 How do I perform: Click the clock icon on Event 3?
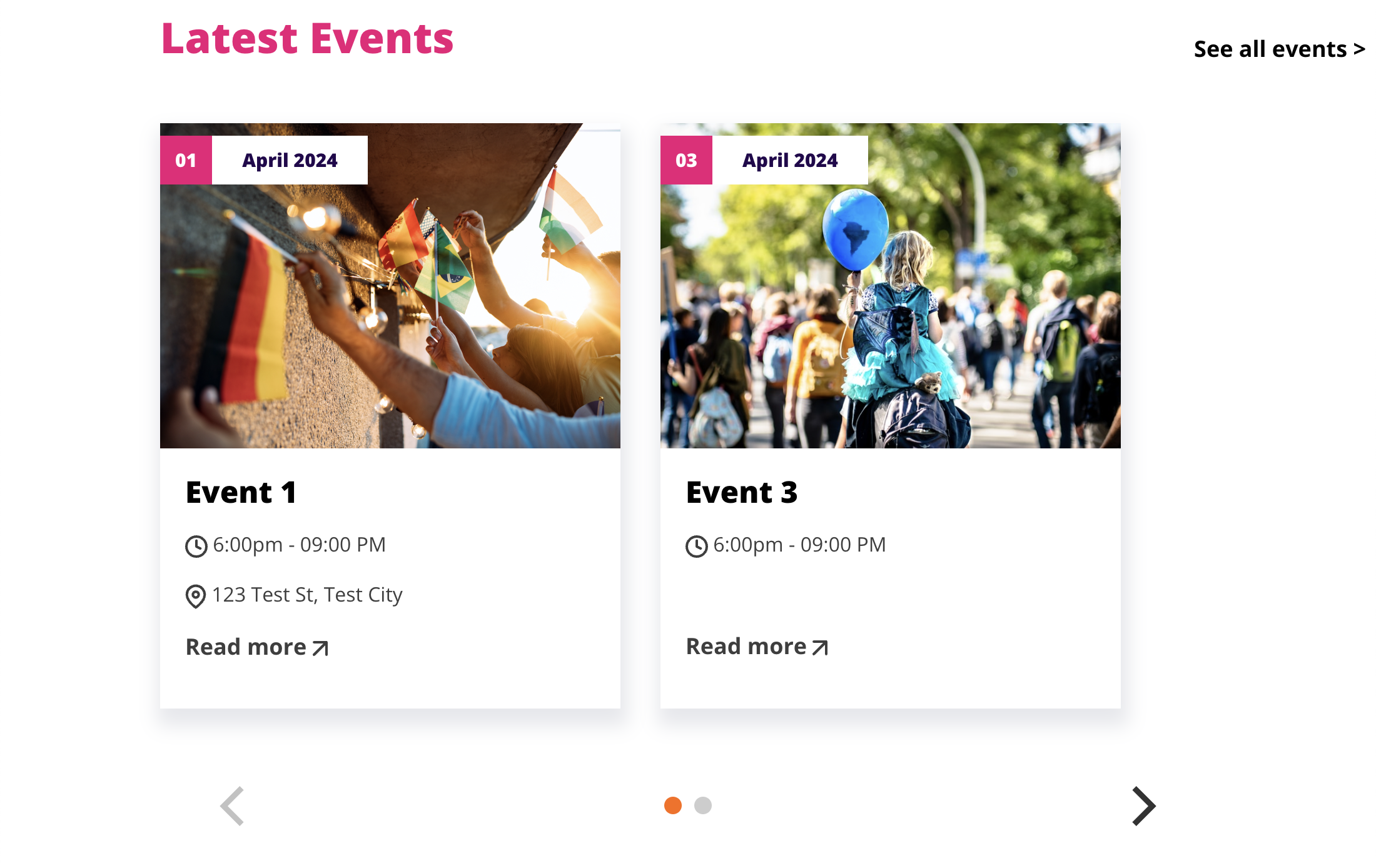pyautogui.click(x=696, y=546)
